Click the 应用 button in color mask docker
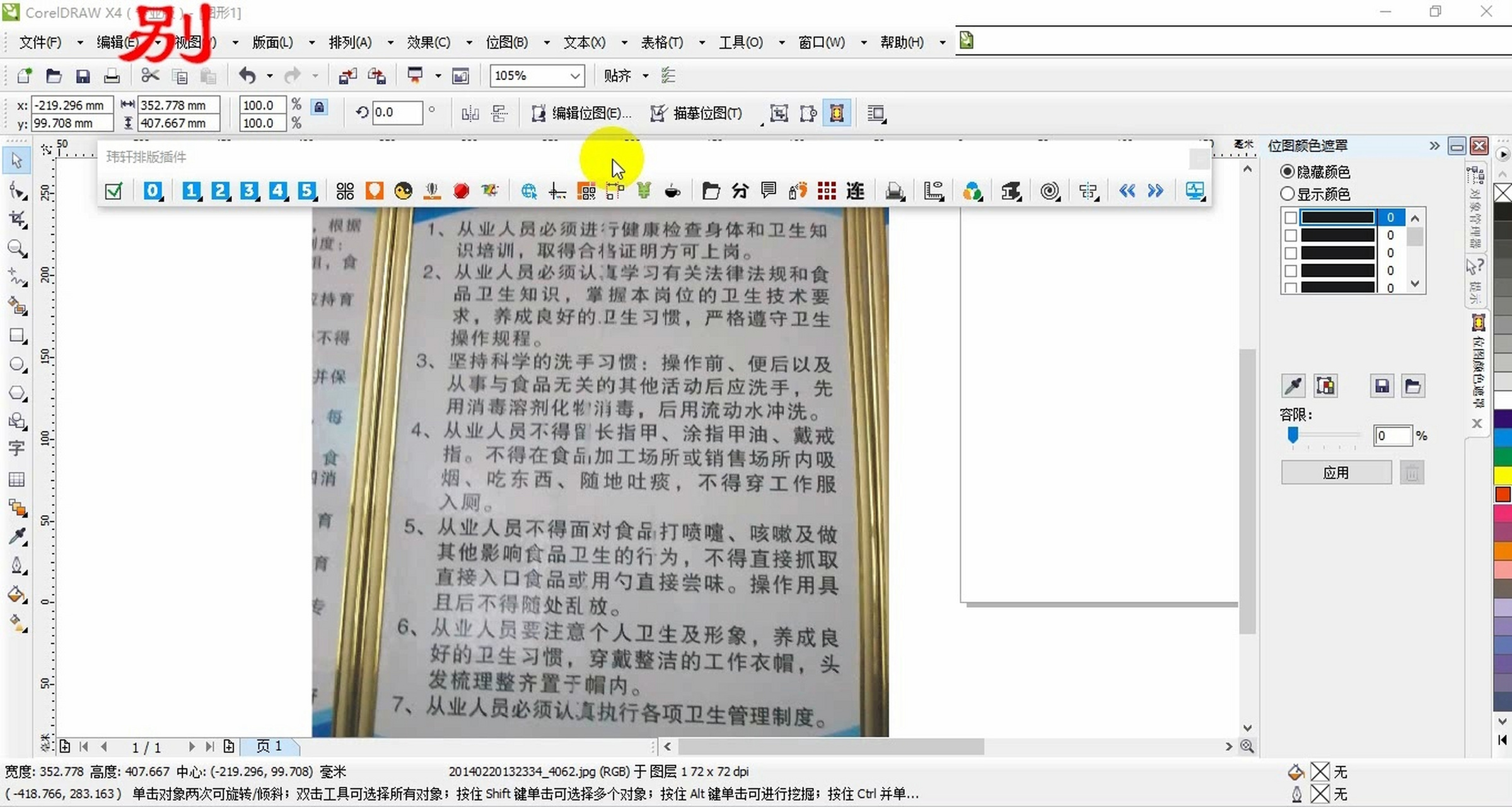This screenshot has width=1512, height=807. pyautogui.click(x=1336, y=472)
